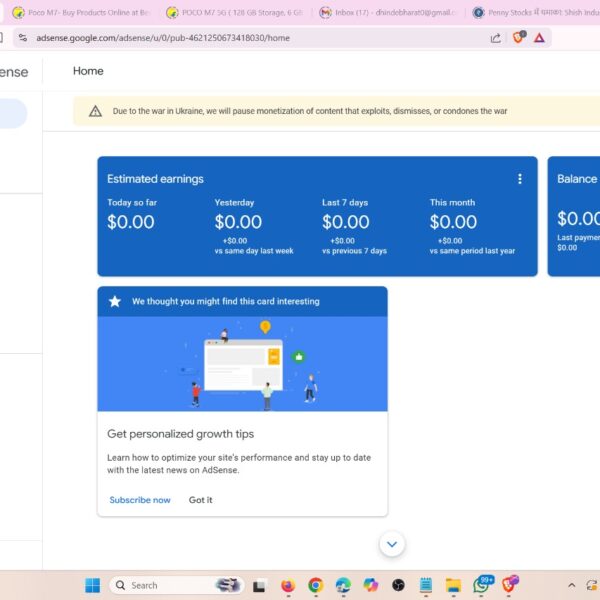Launch Google Chrome from the taskbar

(316, 585)
